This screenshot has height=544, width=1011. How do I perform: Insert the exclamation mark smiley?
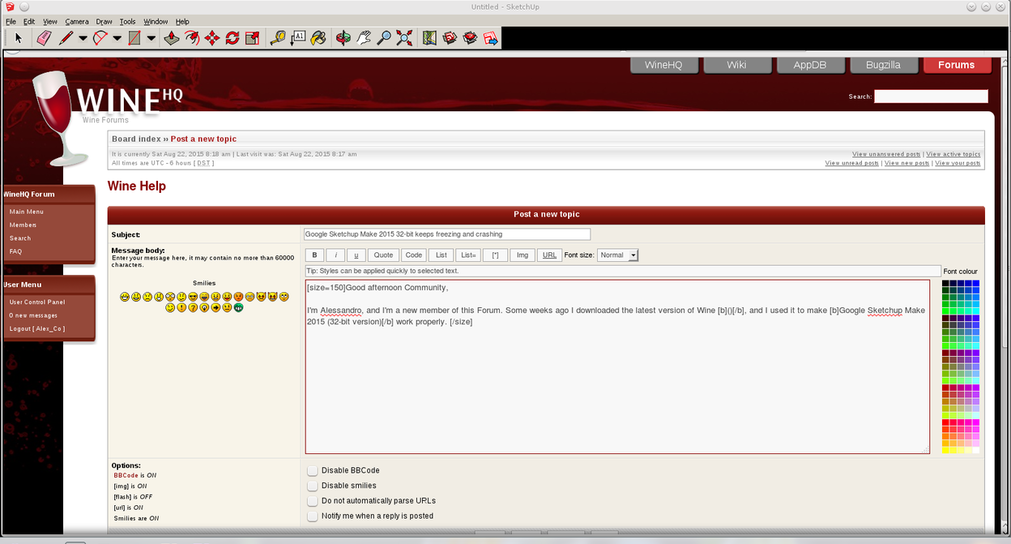coord(181,307)
